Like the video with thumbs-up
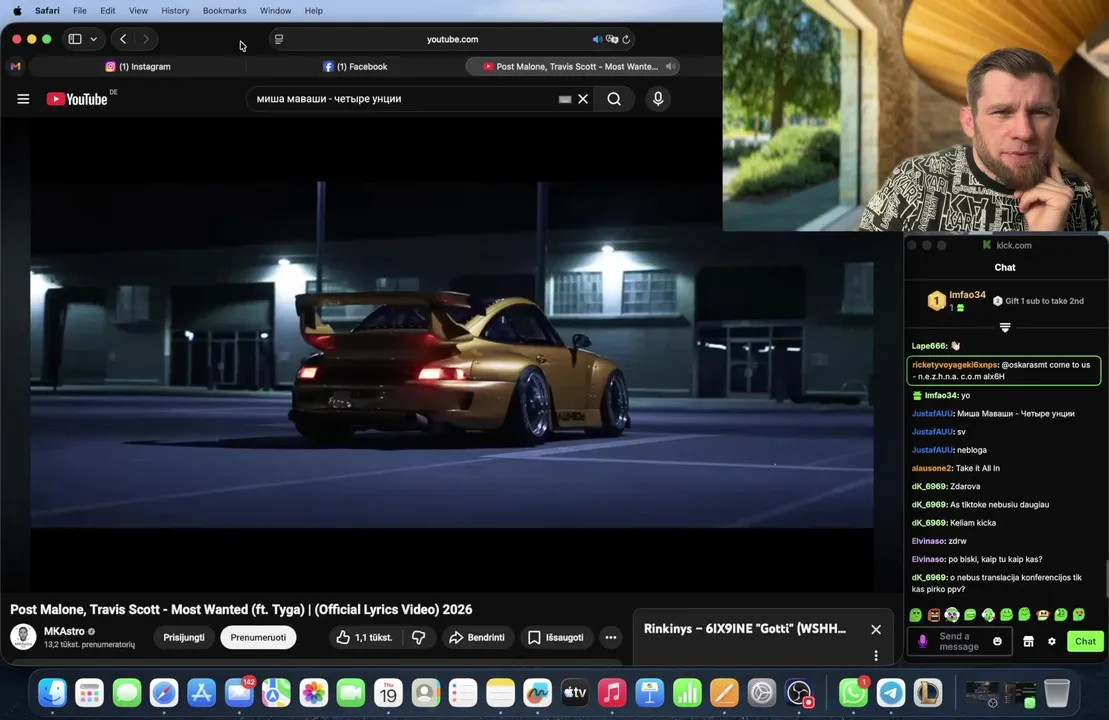Screen dimensions: 1109x720 pyautogui.click(x=365, y=637)
